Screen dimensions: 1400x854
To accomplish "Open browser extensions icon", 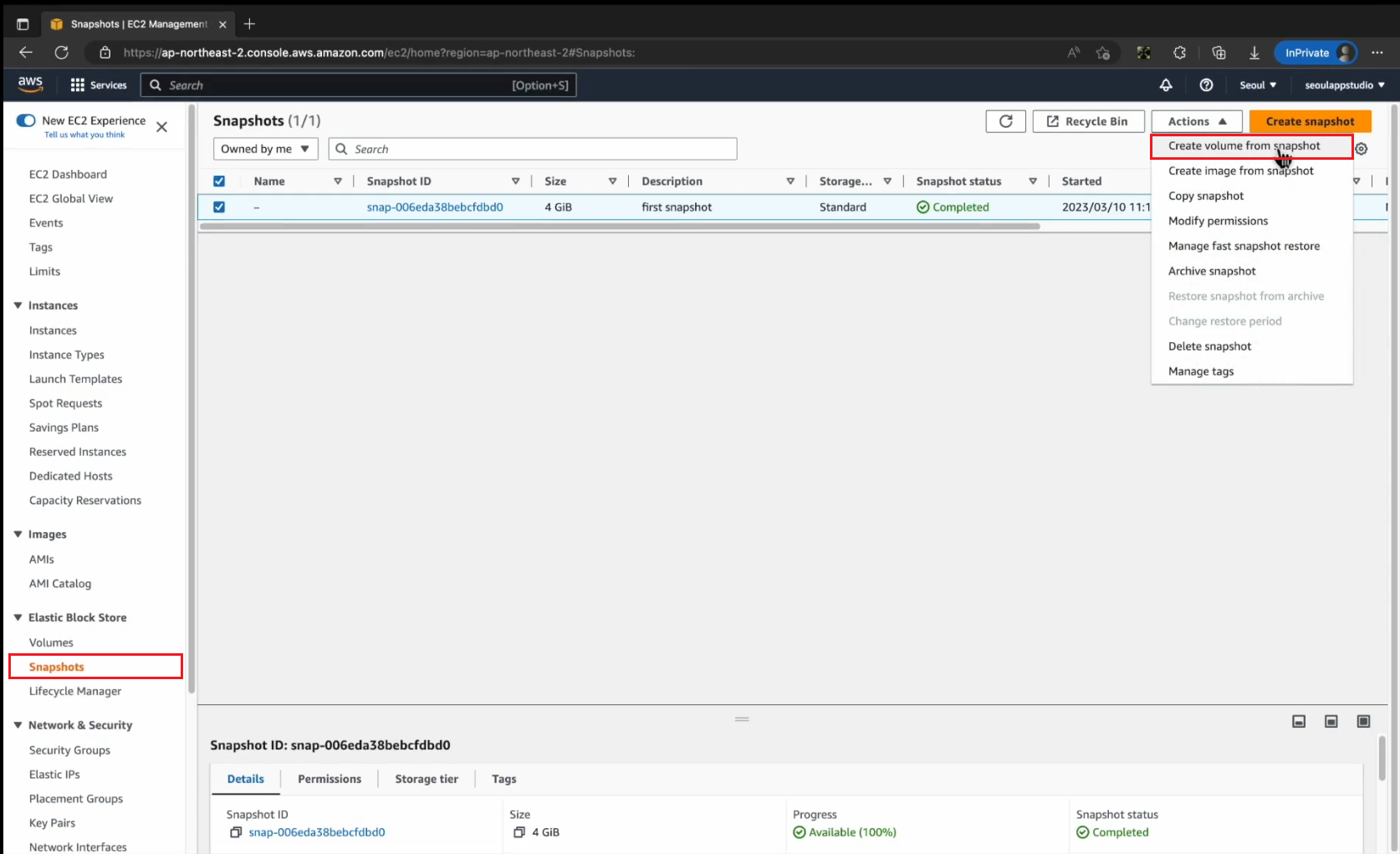I will pos(1179,53).
